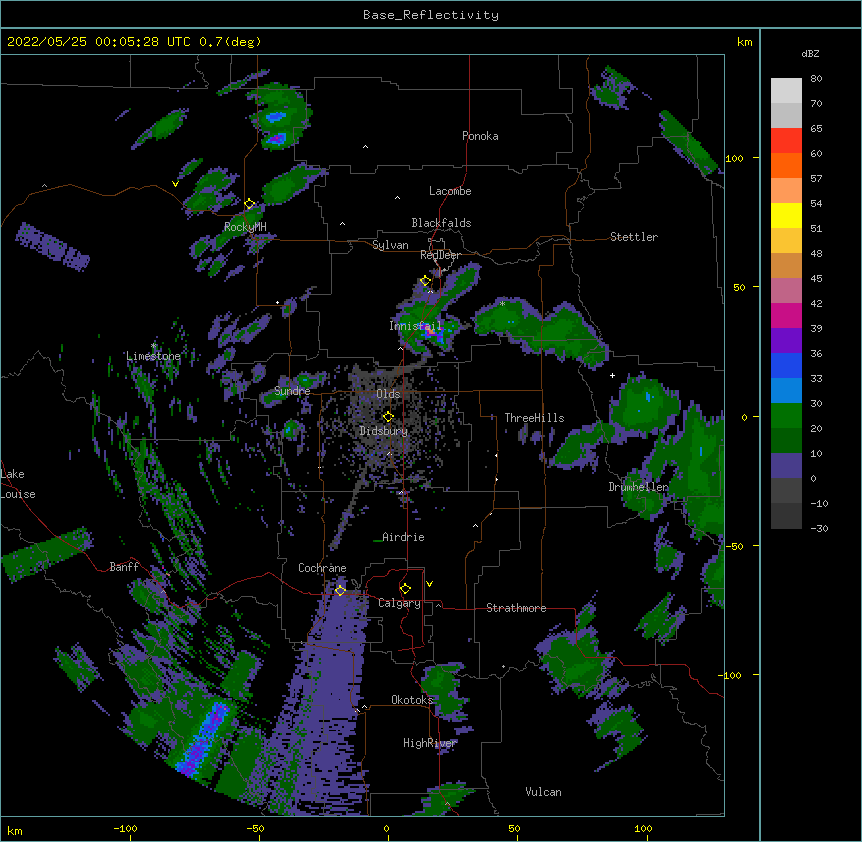
Task: Pick the red swatch between 65 and 60
Action: click(786, 141)
